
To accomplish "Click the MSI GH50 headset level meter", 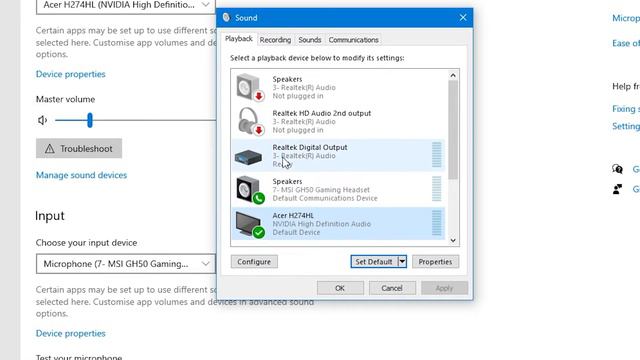I will (x=436, y=189).
